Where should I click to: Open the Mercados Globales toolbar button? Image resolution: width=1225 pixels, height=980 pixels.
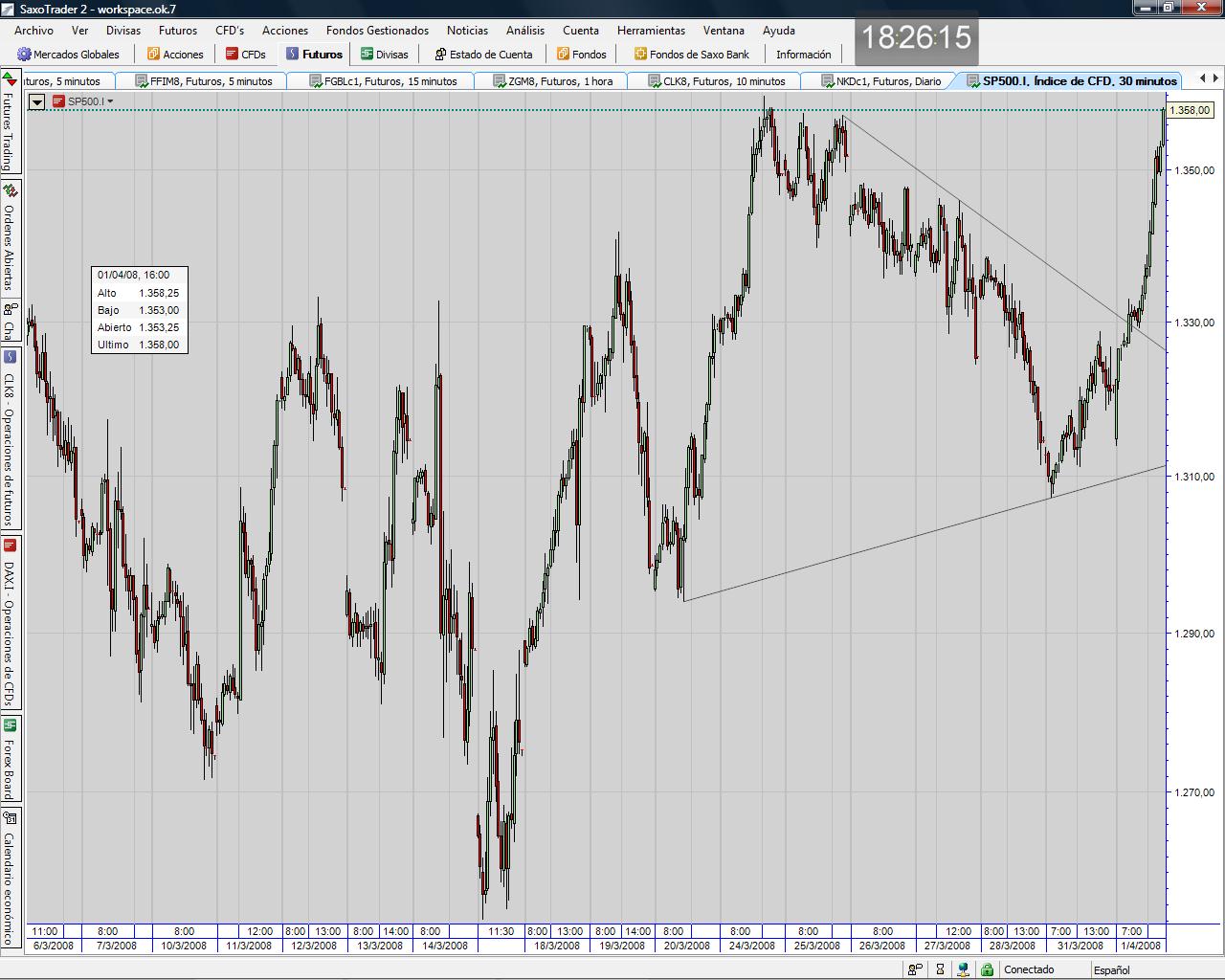coord(68,55)
